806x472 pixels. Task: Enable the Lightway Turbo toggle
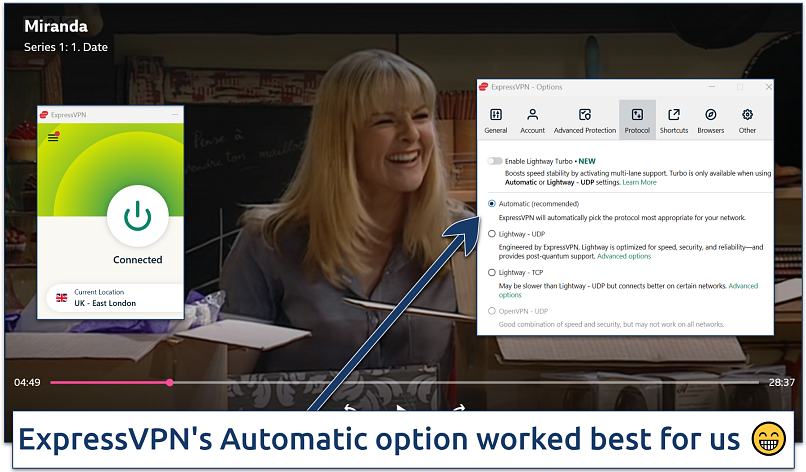(x=494, y=161)
